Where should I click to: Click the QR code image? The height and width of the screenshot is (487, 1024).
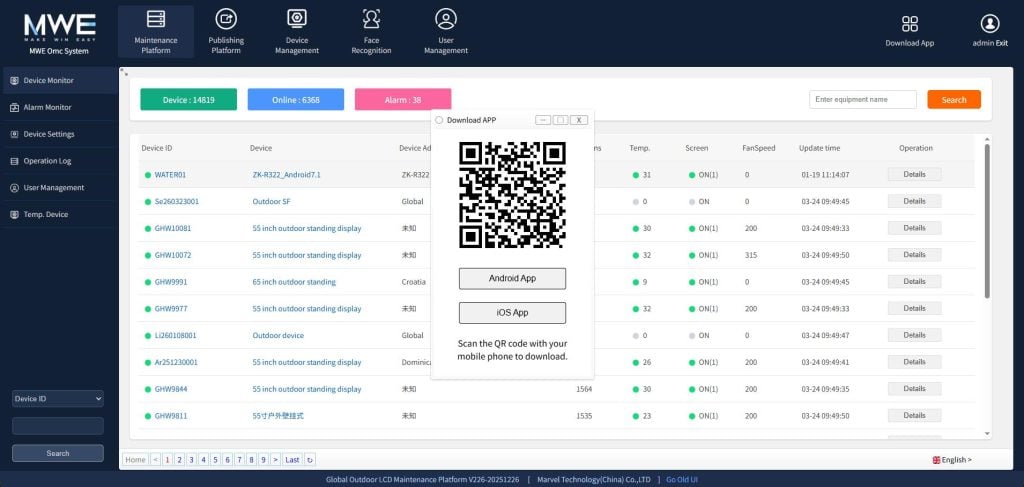(x=513, y=195)
